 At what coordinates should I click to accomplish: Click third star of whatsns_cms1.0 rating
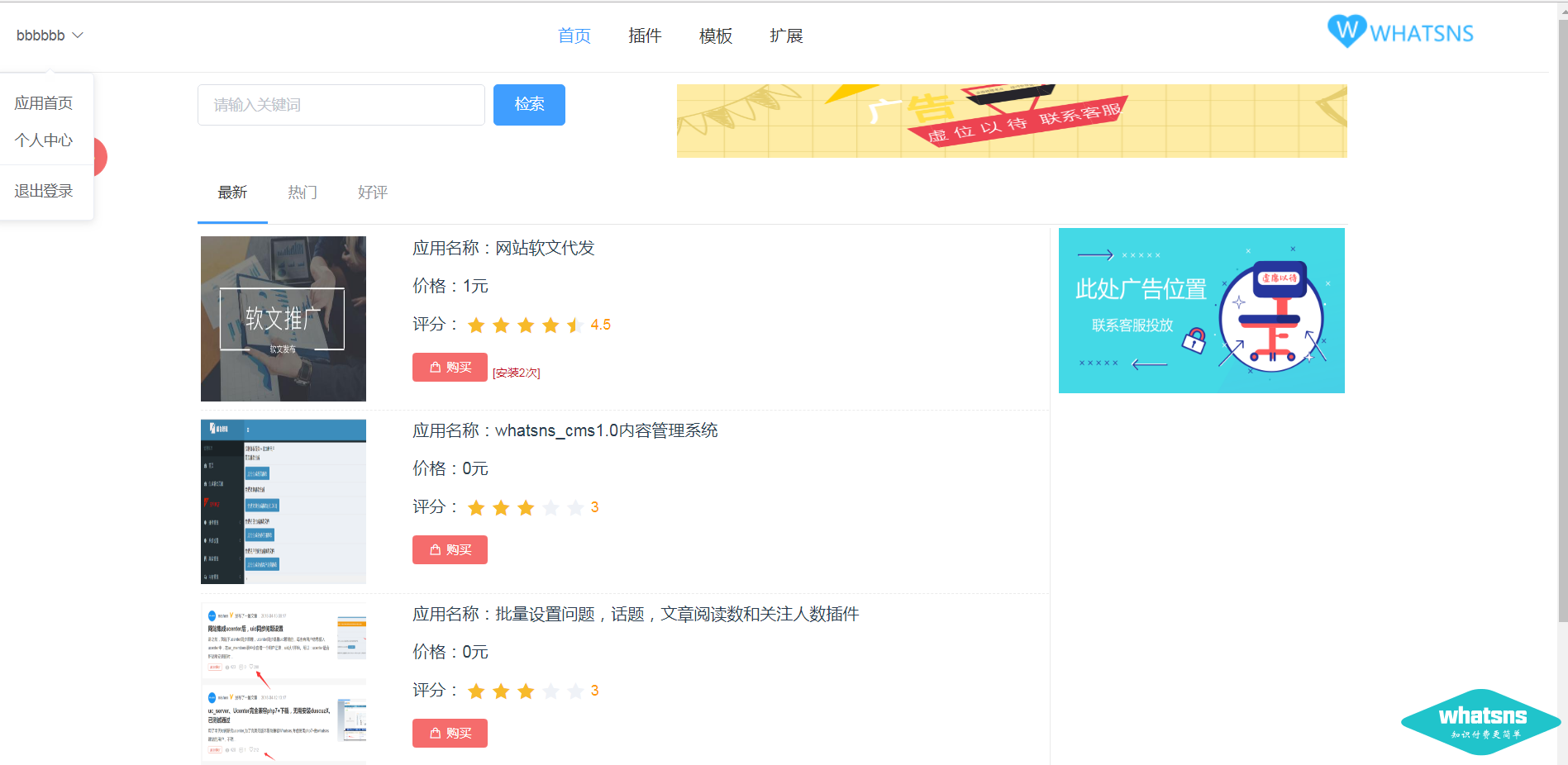coord(526,508)
